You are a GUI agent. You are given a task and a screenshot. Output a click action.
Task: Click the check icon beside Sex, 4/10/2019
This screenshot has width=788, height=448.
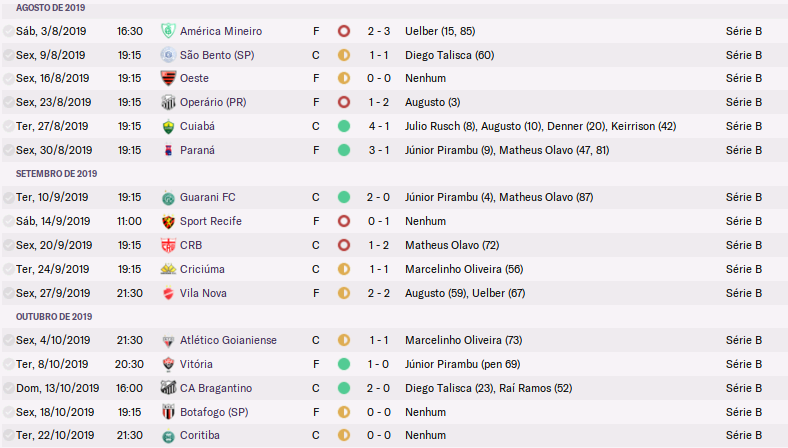[x=9, y=340]
